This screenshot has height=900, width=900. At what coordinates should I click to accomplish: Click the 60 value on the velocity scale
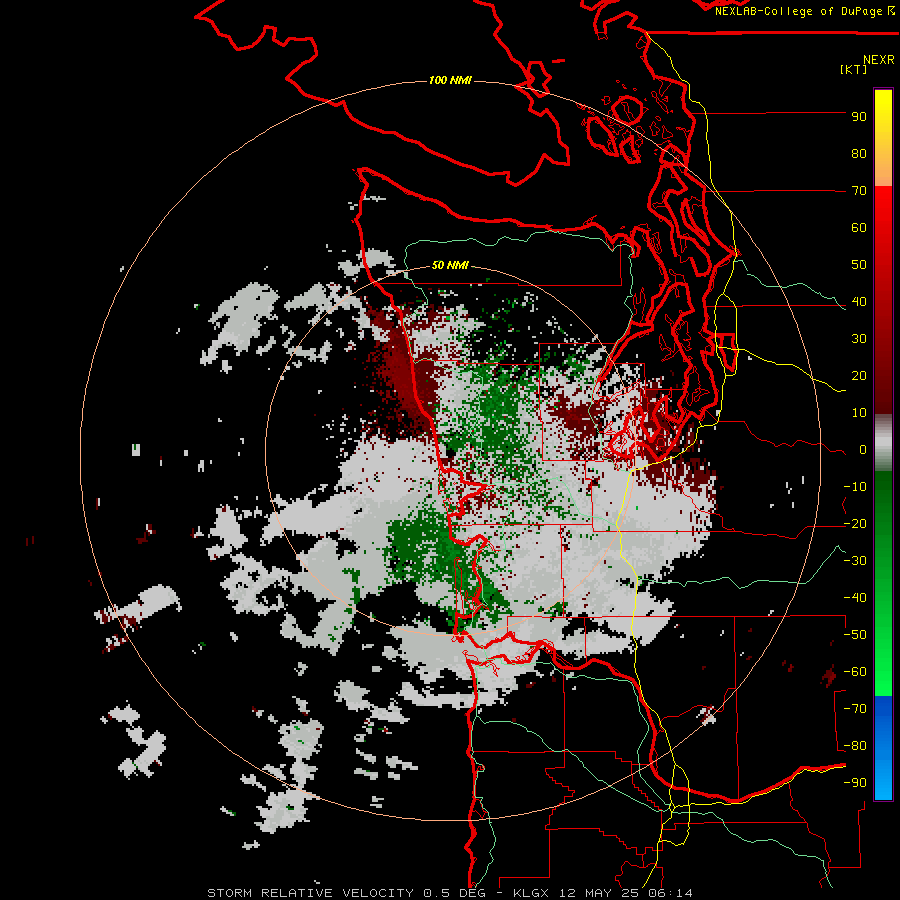[x=859, y=228]
